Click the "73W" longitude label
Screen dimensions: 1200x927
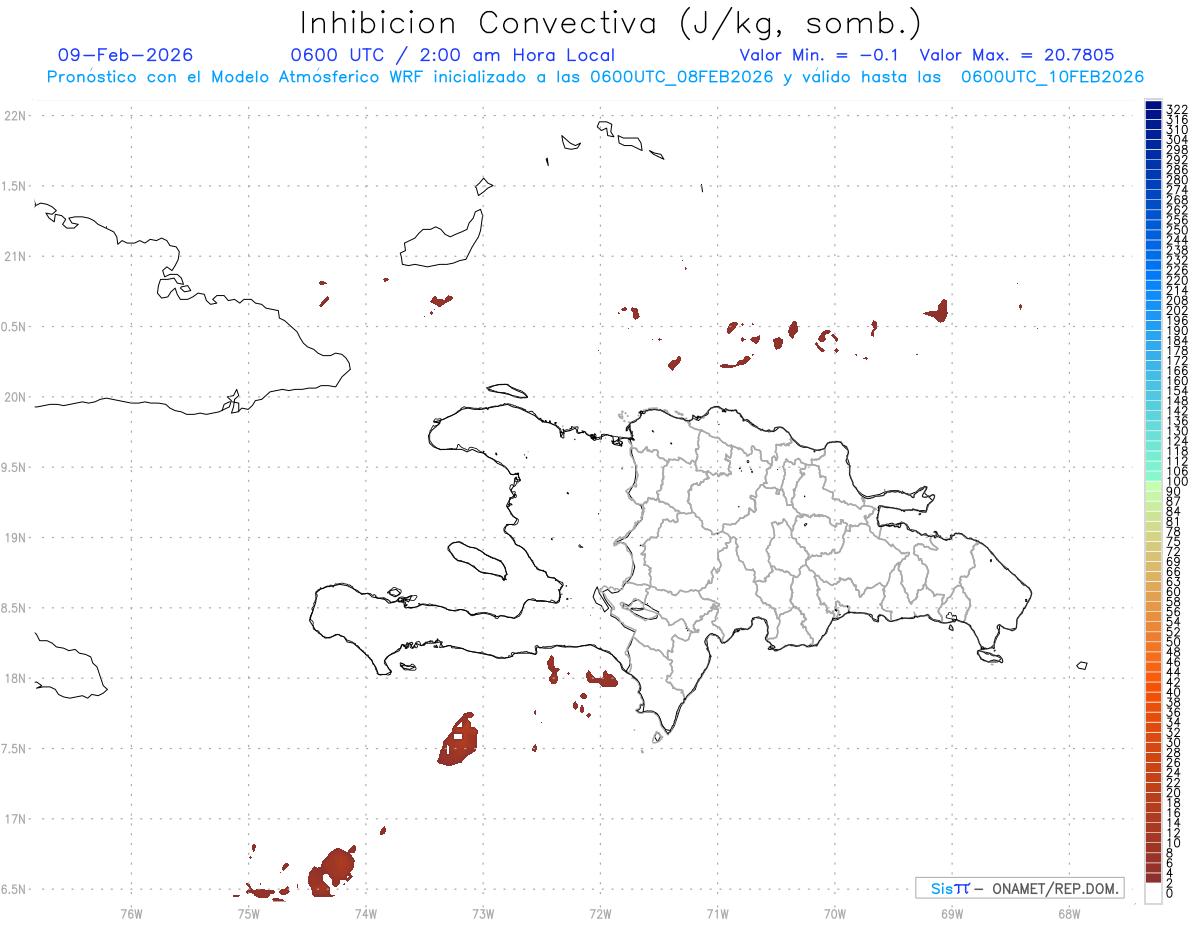pyautogui.click(x=483, y=913)
